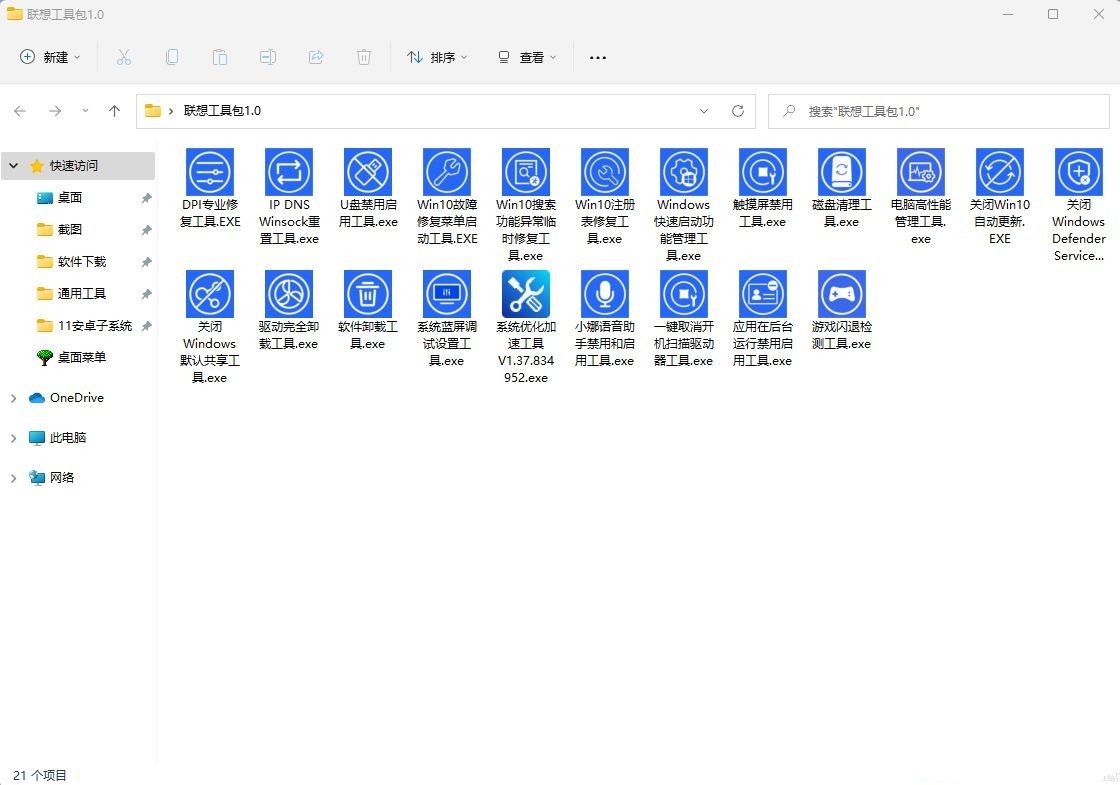Open the recent locations chevron dropdown
Image resolution: width=1120 pixels, height=785 pixels.
[x=85, y=111]
